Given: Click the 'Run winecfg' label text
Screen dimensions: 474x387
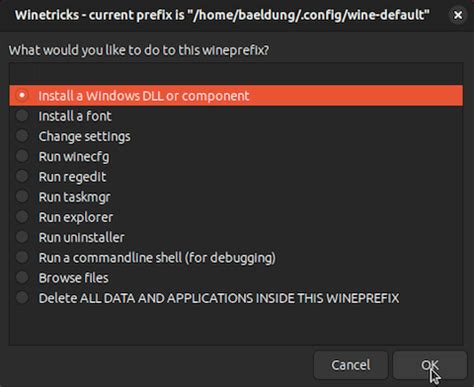Looking at the screenshot, I should coord(74,157).
